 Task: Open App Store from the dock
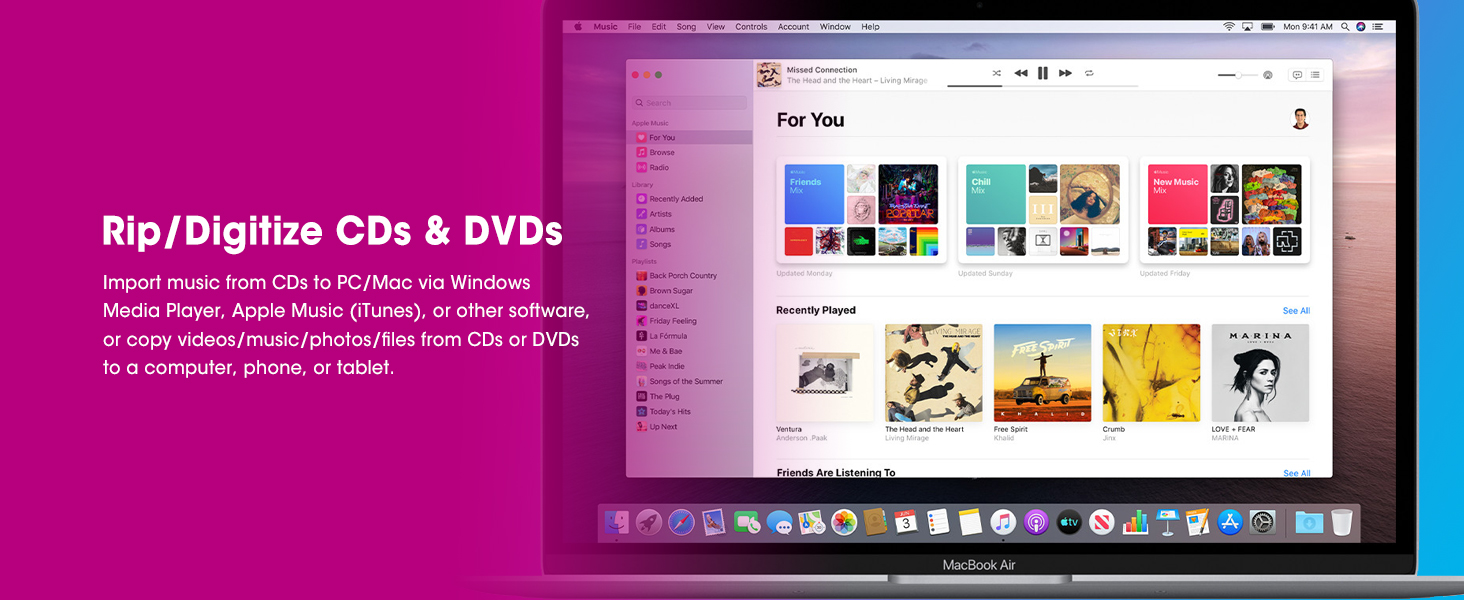1230,522
